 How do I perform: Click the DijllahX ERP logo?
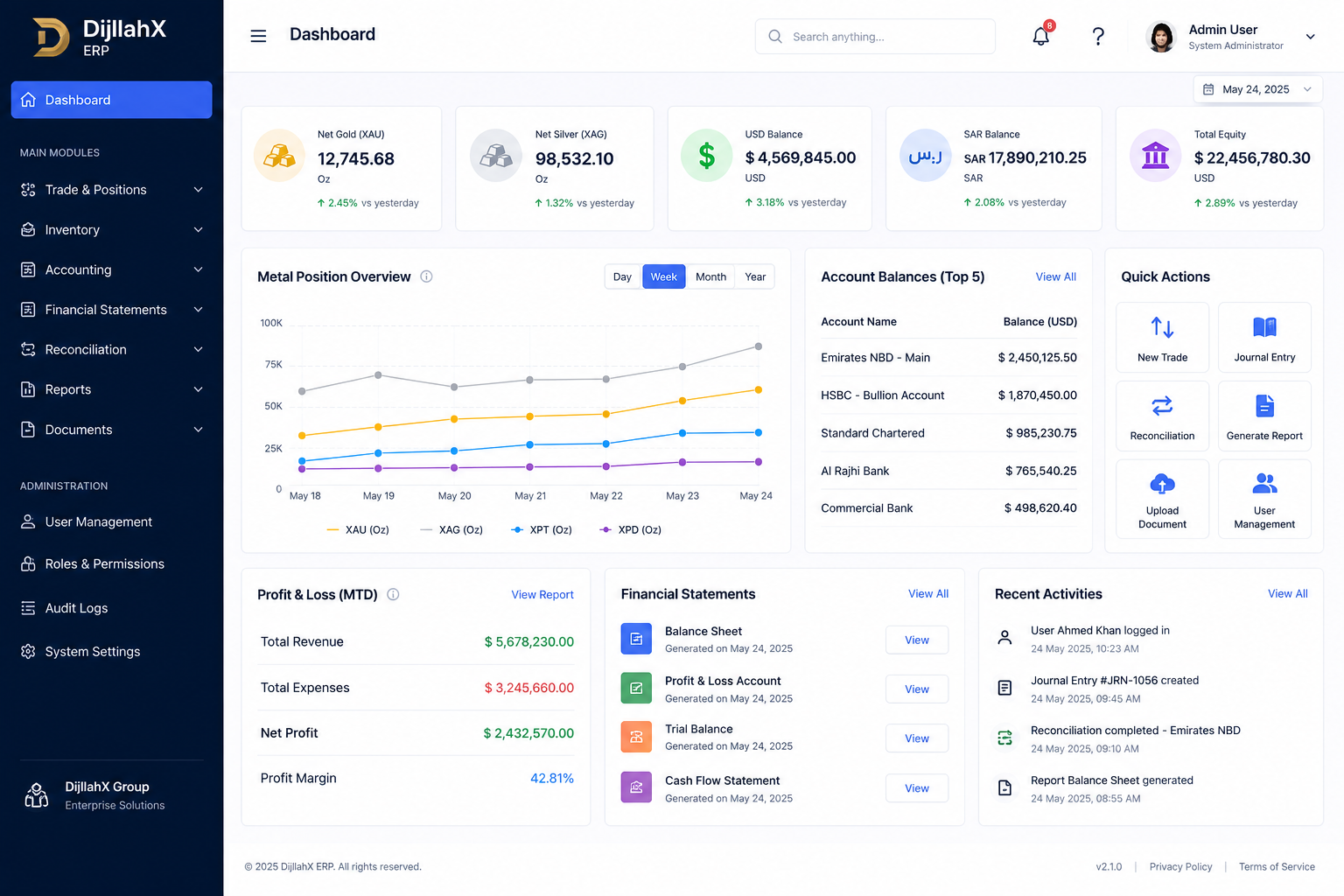coord(98,38)
